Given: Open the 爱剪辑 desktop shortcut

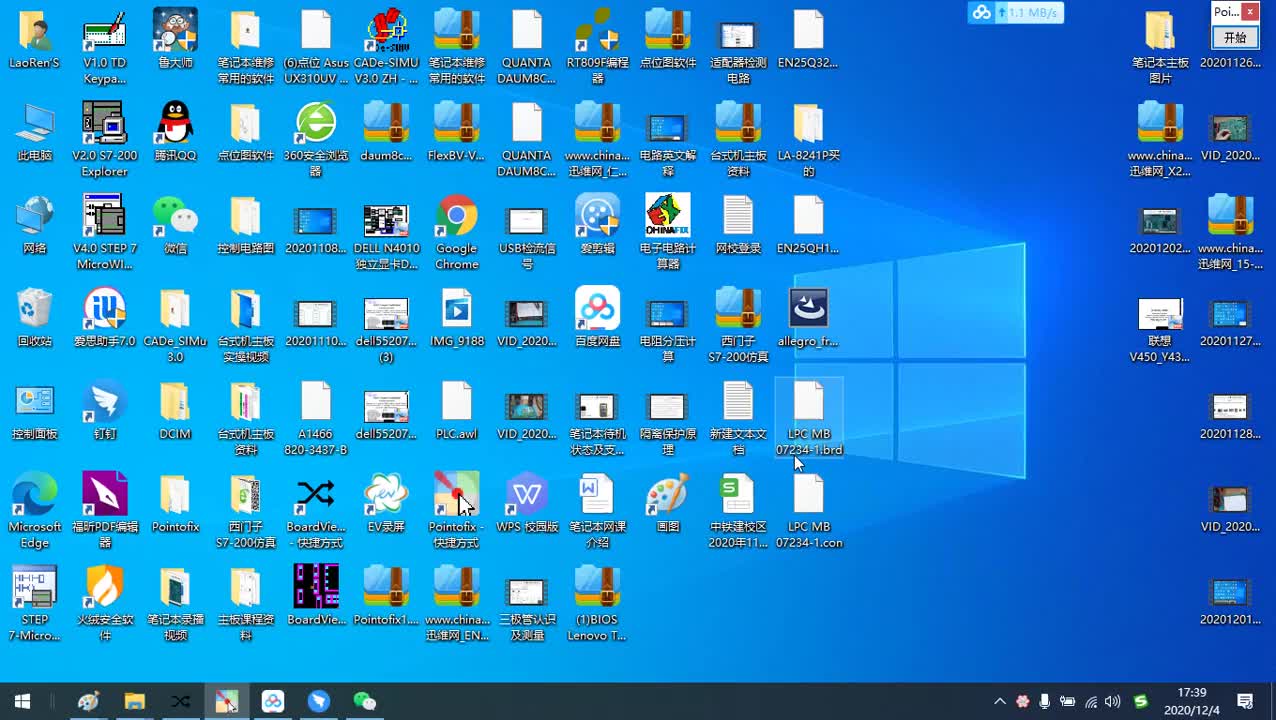Looking at the screenshot, I should point(598,225).
